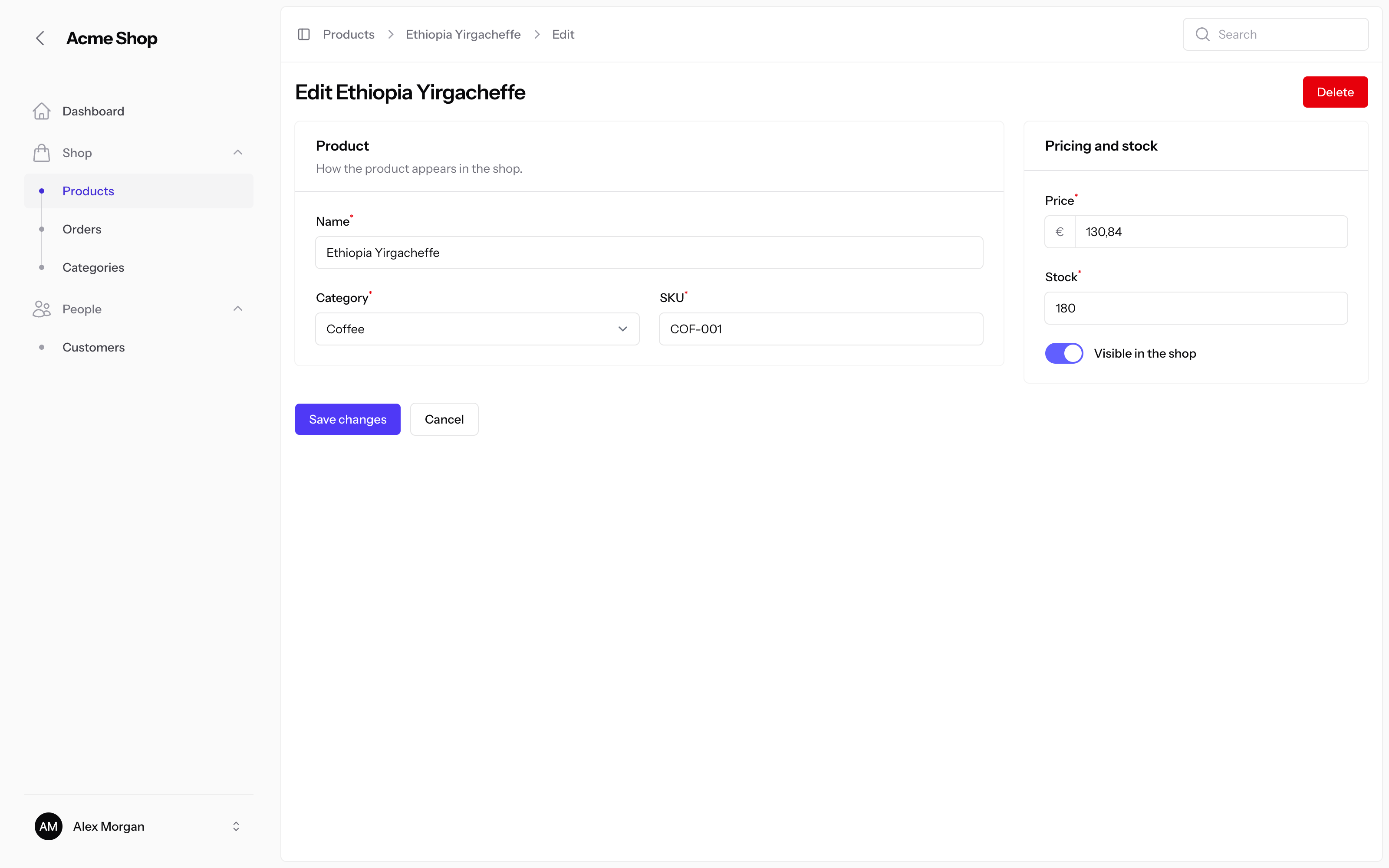The width and height of the screenshot is (1389, 868).
Task: Click into the Stock field
Action: [1196, 308]
